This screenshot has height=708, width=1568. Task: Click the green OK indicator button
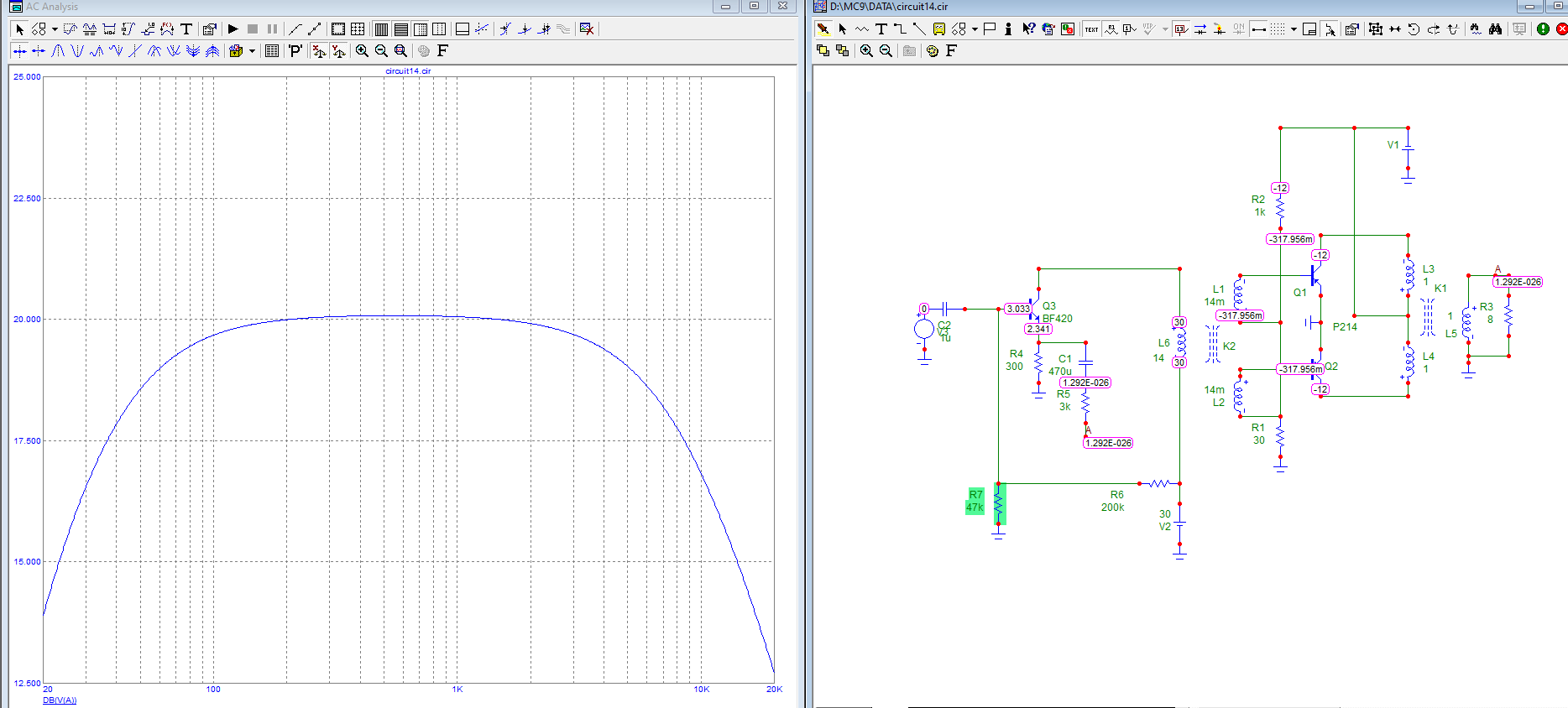point(1543,29)
